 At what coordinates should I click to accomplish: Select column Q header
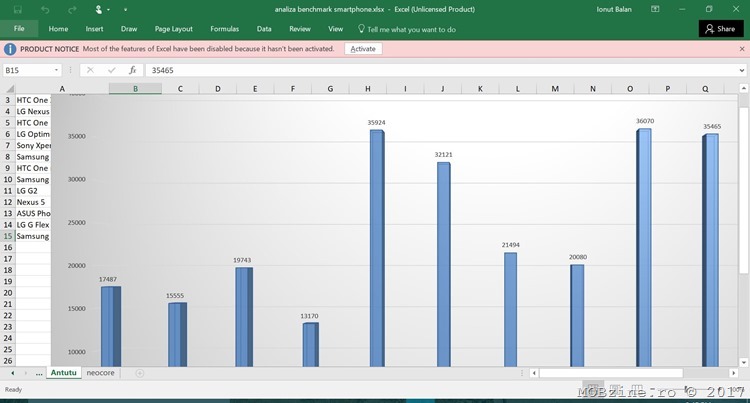(x=705, y=88)
